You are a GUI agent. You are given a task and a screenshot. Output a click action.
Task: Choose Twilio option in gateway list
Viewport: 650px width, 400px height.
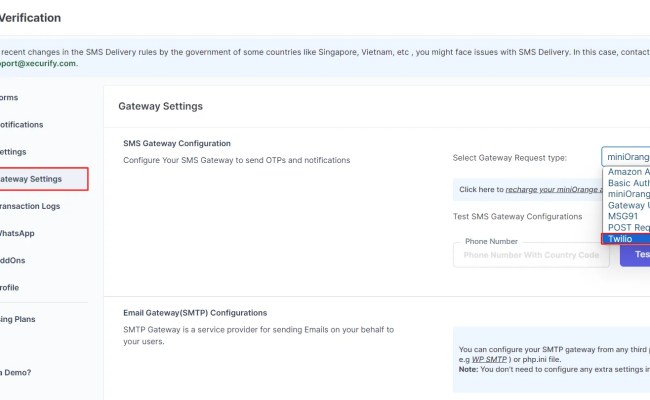[626, 239]
